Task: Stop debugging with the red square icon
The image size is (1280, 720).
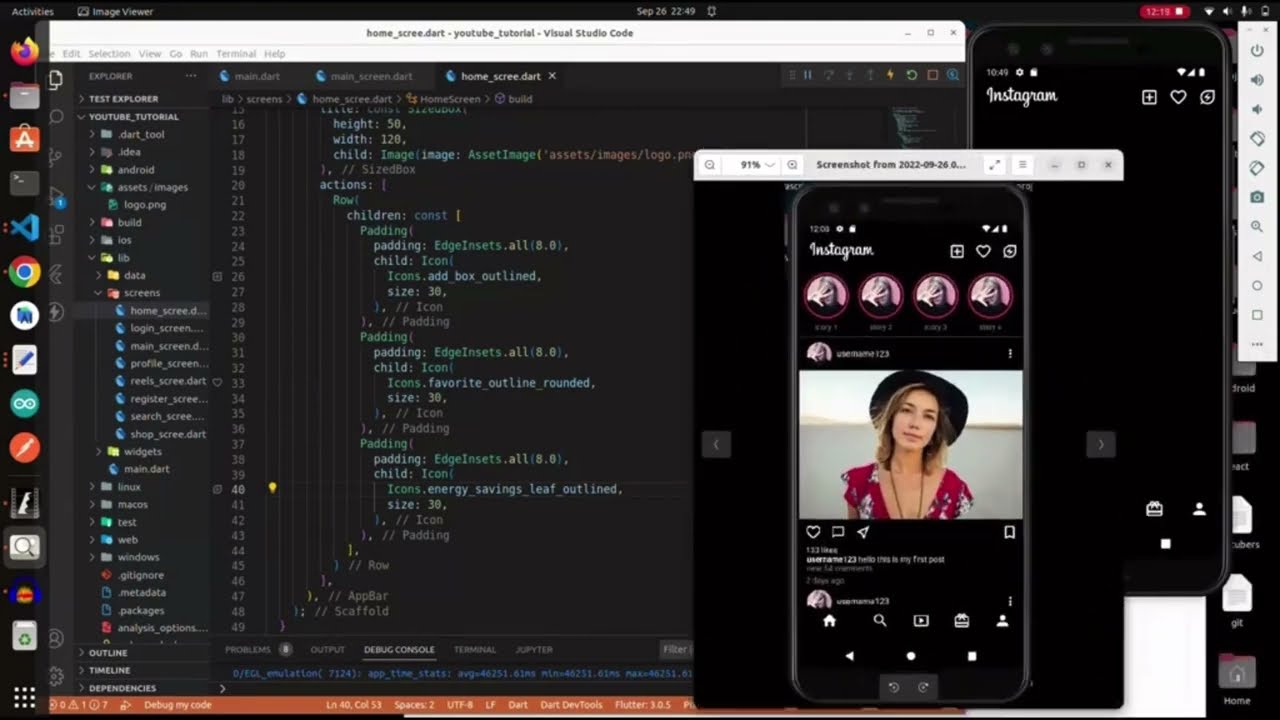Action: (932, 75)
